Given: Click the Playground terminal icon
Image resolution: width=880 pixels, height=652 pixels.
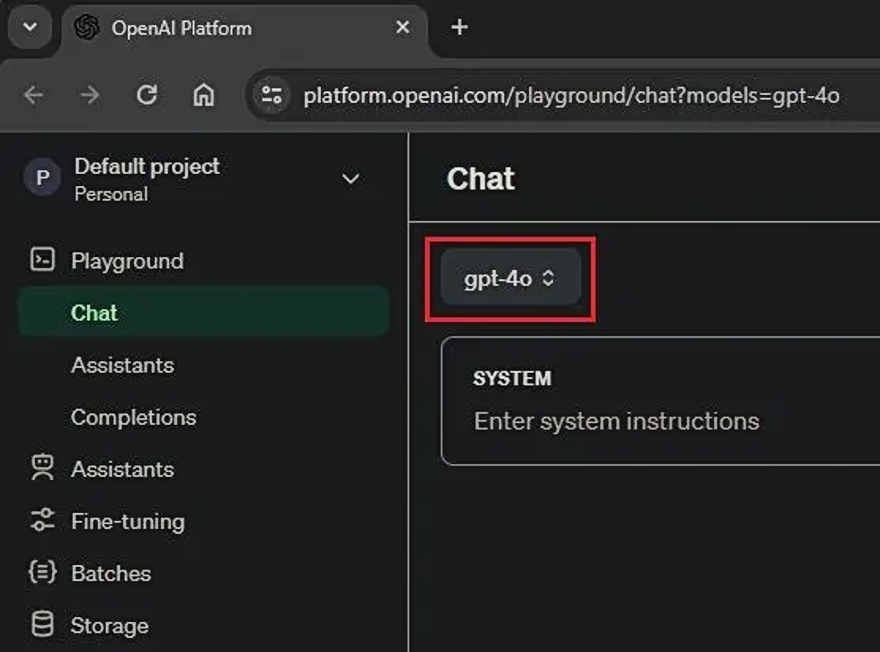Looking at the screenshot, I should pyautogui.click(x=42, y=261).
